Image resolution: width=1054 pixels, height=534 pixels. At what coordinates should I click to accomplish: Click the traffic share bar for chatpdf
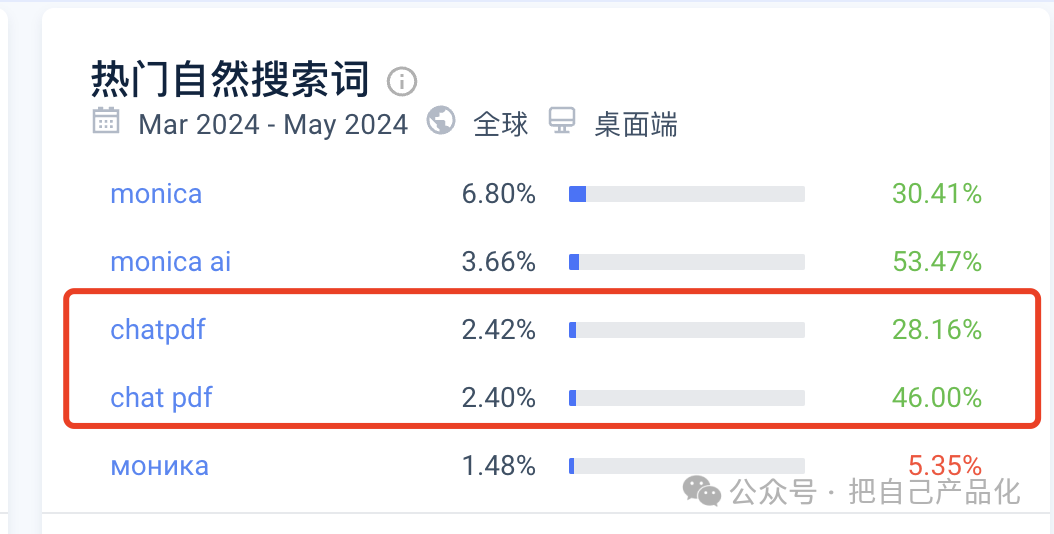coord(687,330)
